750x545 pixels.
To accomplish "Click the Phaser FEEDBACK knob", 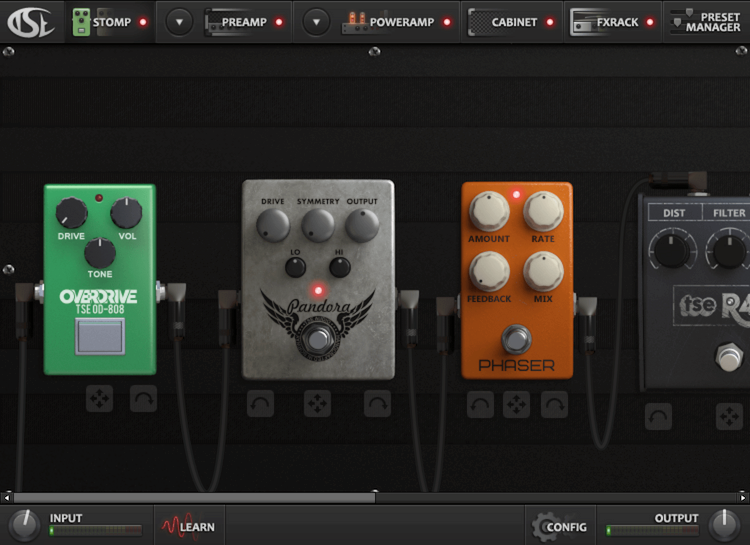I will coord(489,272).
